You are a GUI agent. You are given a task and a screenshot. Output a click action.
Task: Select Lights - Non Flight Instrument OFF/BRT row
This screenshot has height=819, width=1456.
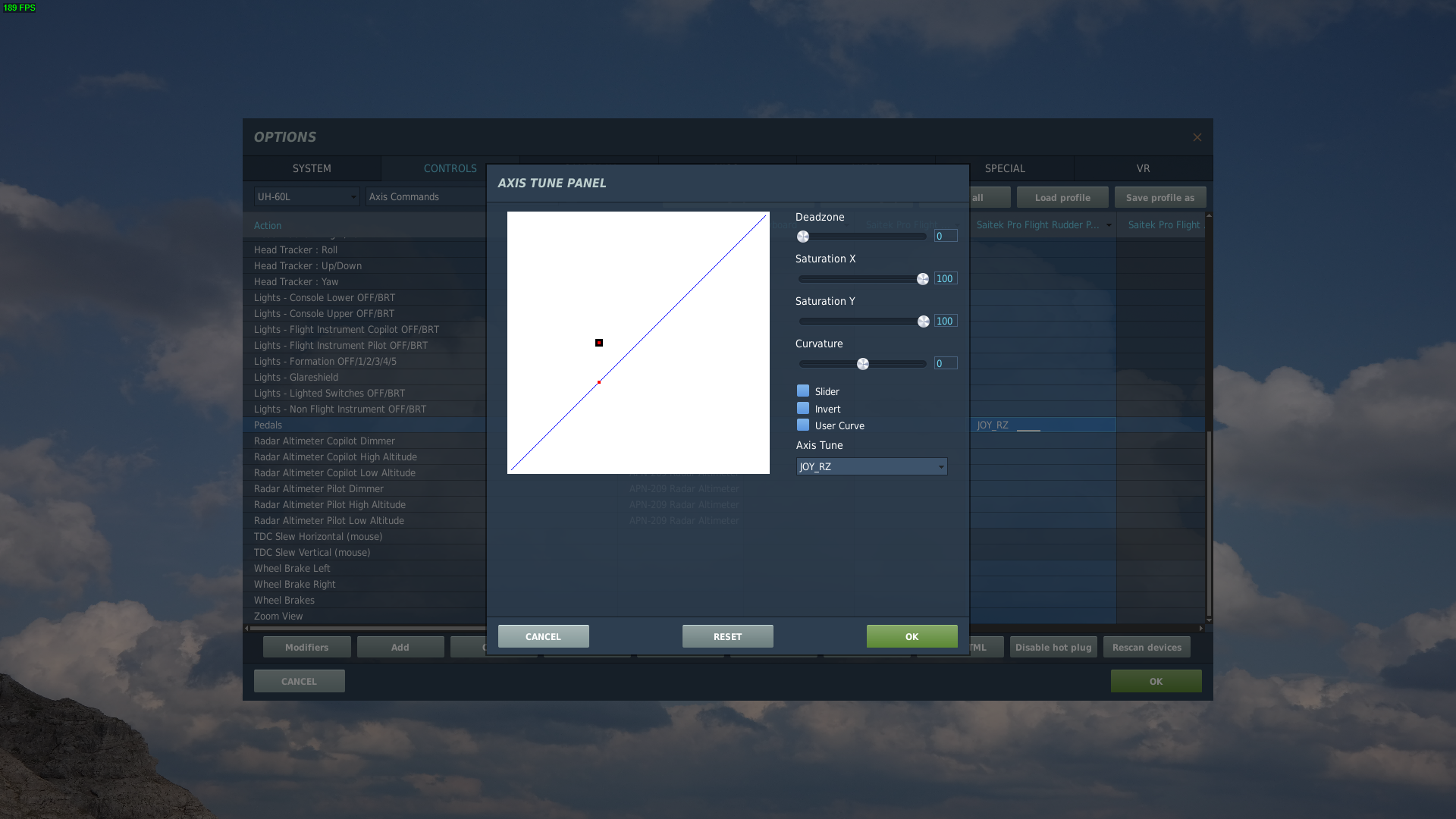364,409
